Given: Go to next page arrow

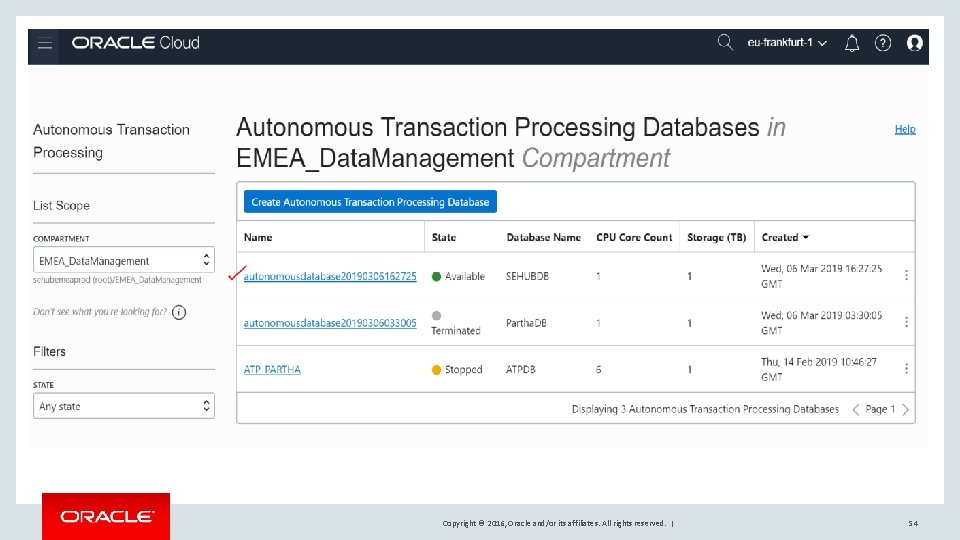Looking at the screenshot, I should pos(906,410).
